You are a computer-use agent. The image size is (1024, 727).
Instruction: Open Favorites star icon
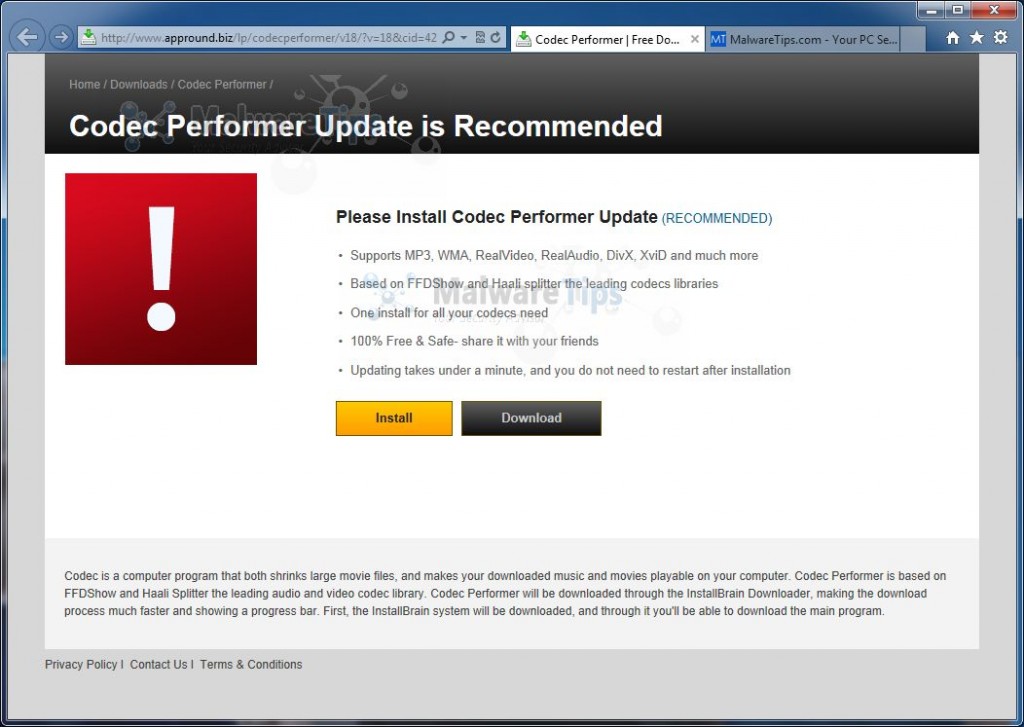pos(976,37)
